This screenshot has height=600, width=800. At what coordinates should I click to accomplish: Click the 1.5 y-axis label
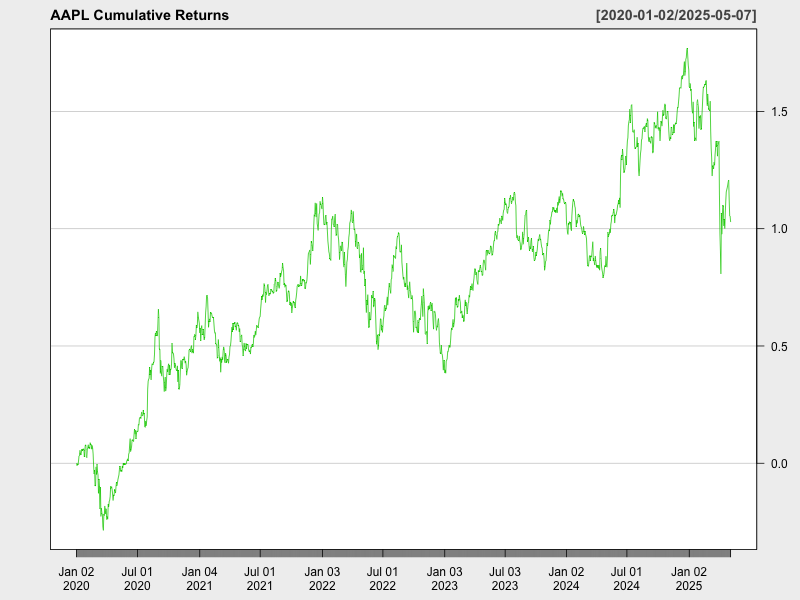click(x=779, y=111)
